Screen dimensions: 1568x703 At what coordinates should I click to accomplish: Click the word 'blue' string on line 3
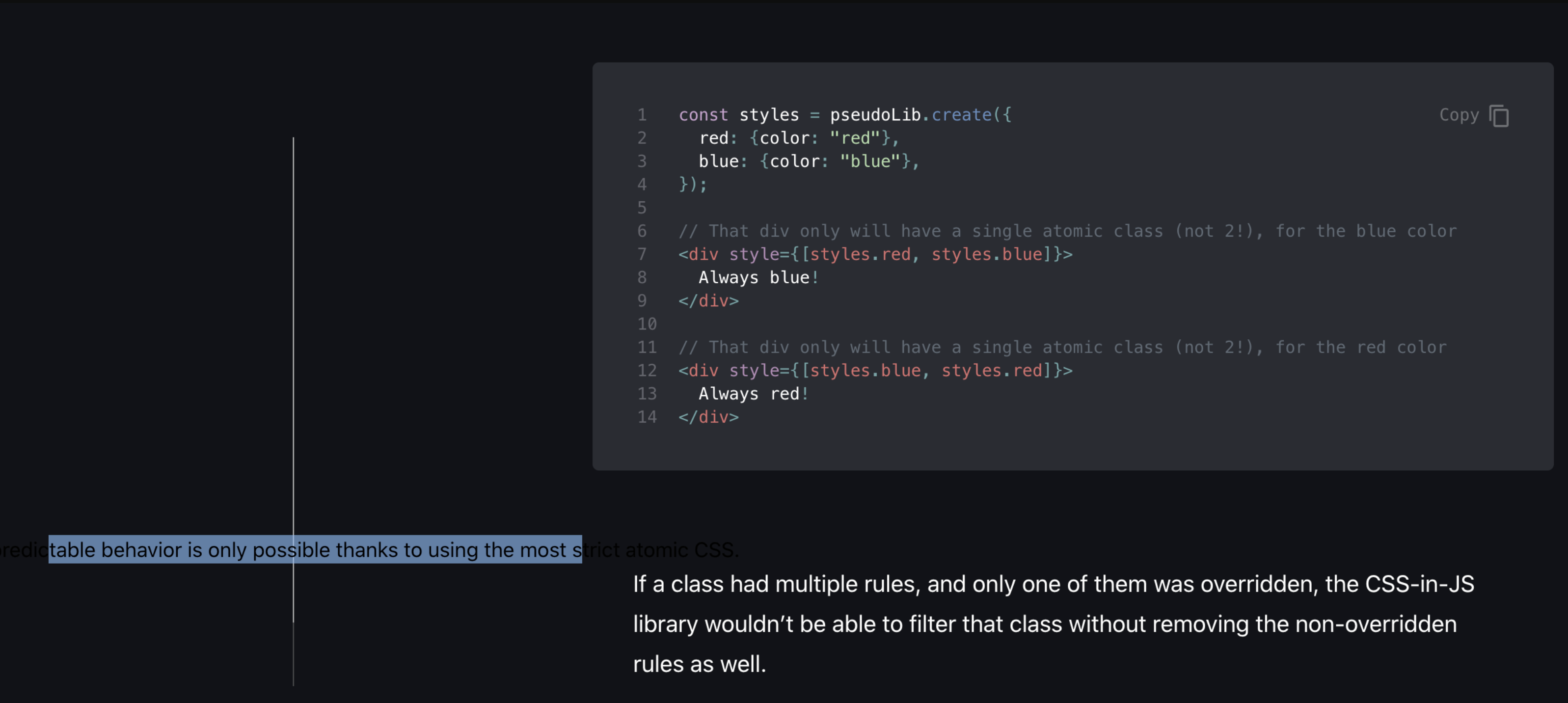pos(870,162)
